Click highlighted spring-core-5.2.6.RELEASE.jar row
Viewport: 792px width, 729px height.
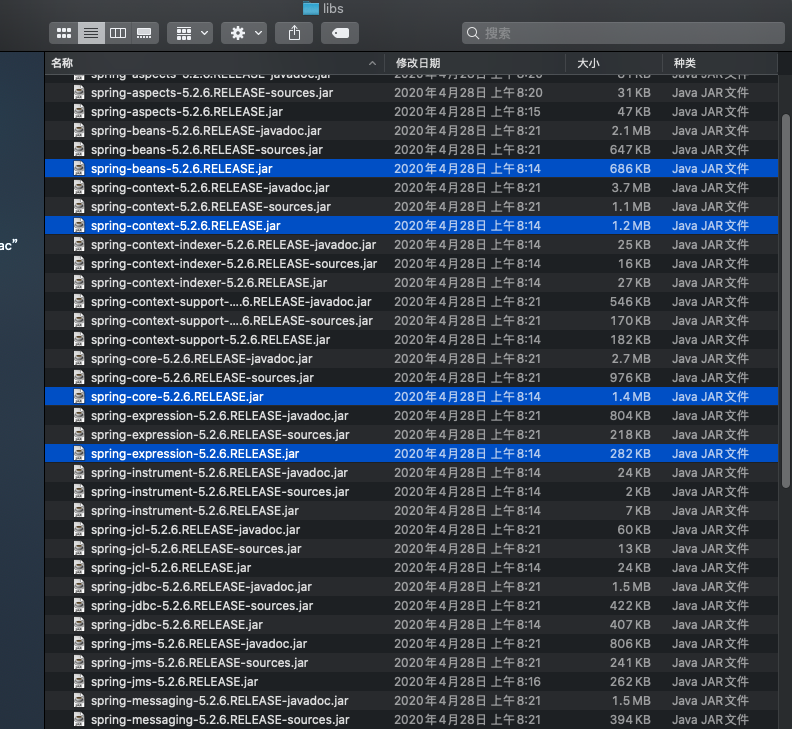[412, 397]
